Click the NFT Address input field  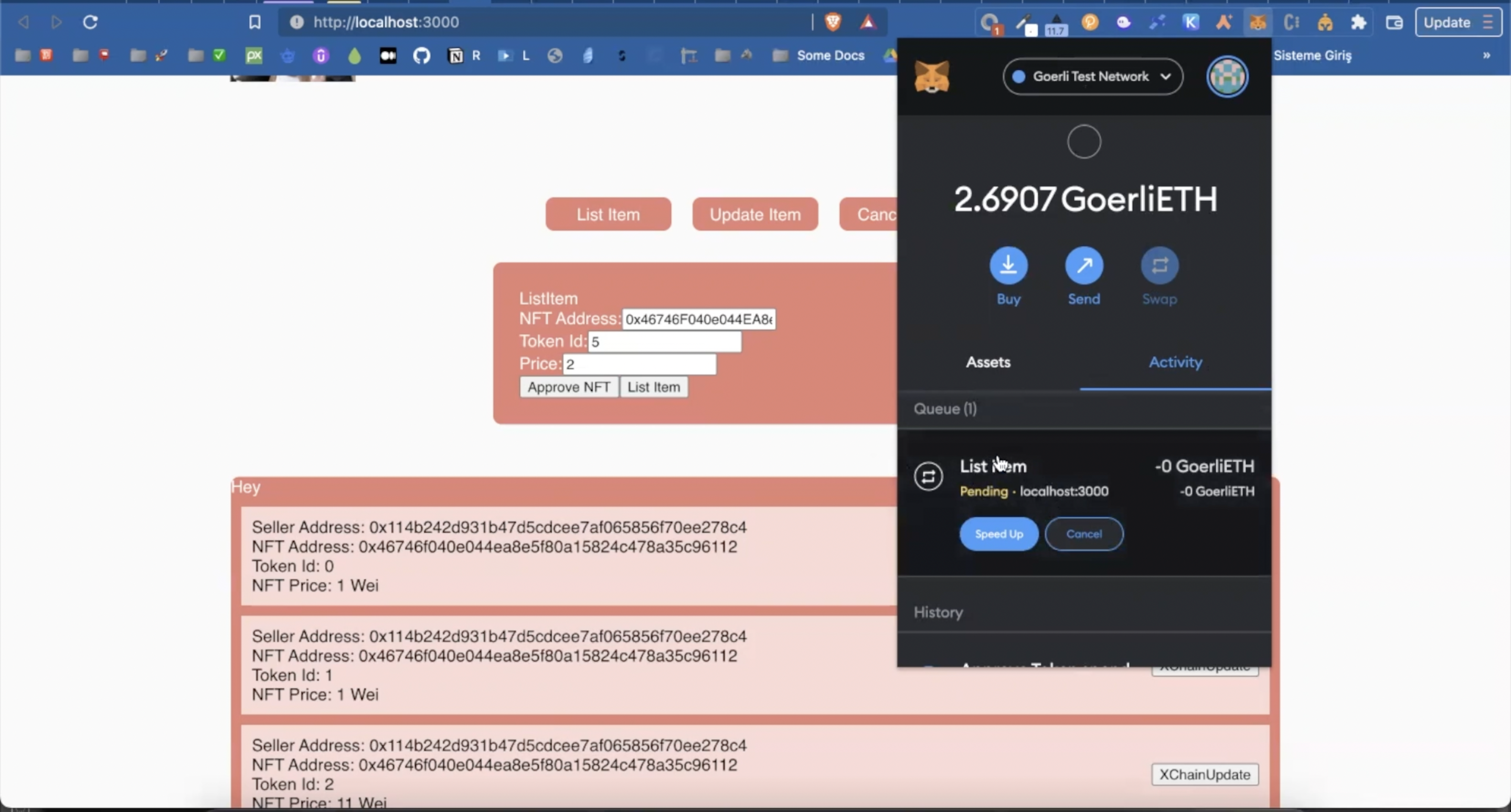pyautogui.click(x=700, y=319)
